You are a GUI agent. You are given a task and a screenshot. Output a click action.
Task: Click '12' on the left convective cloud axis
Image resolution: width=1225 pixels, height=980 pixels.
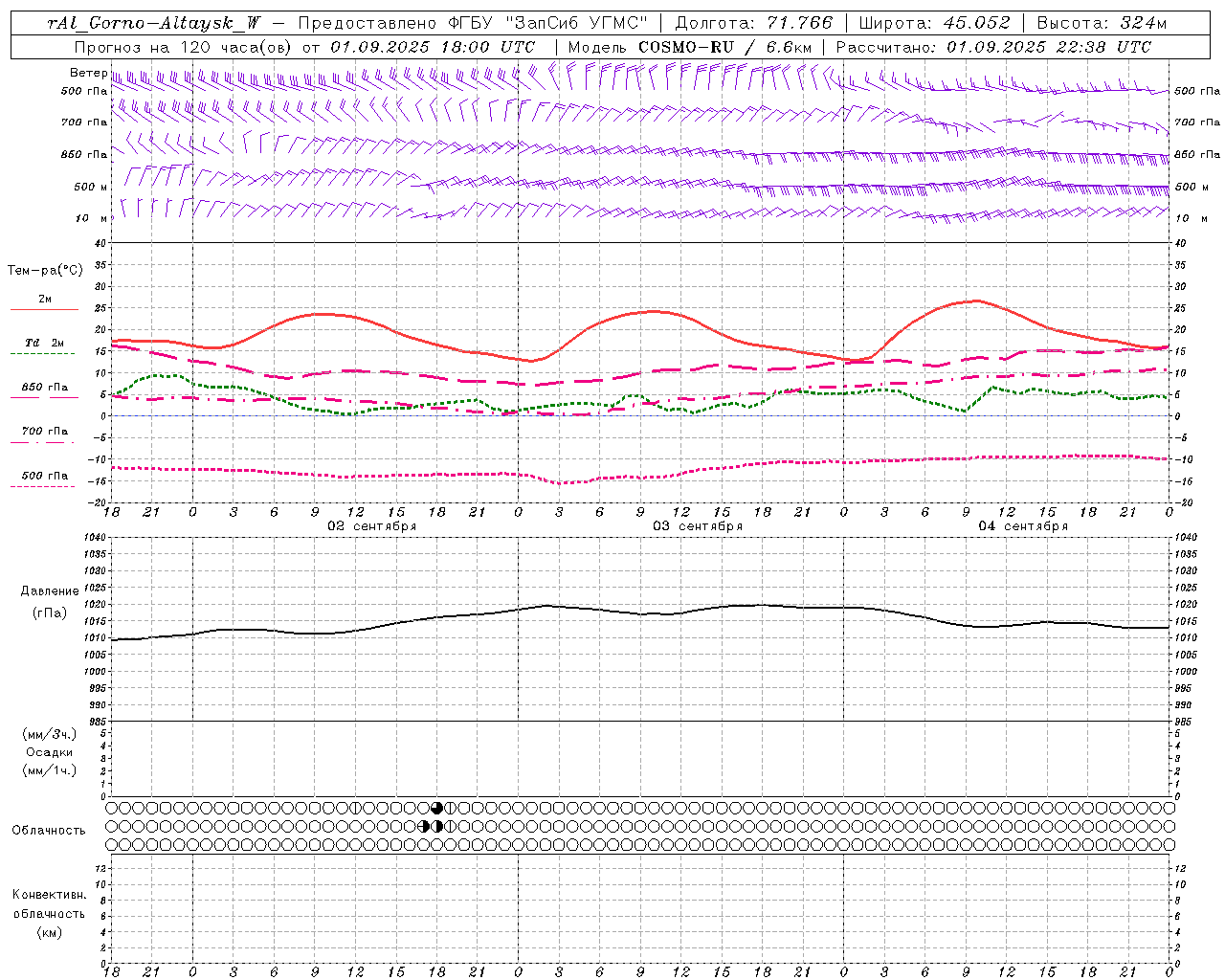[x=101, y=868]
